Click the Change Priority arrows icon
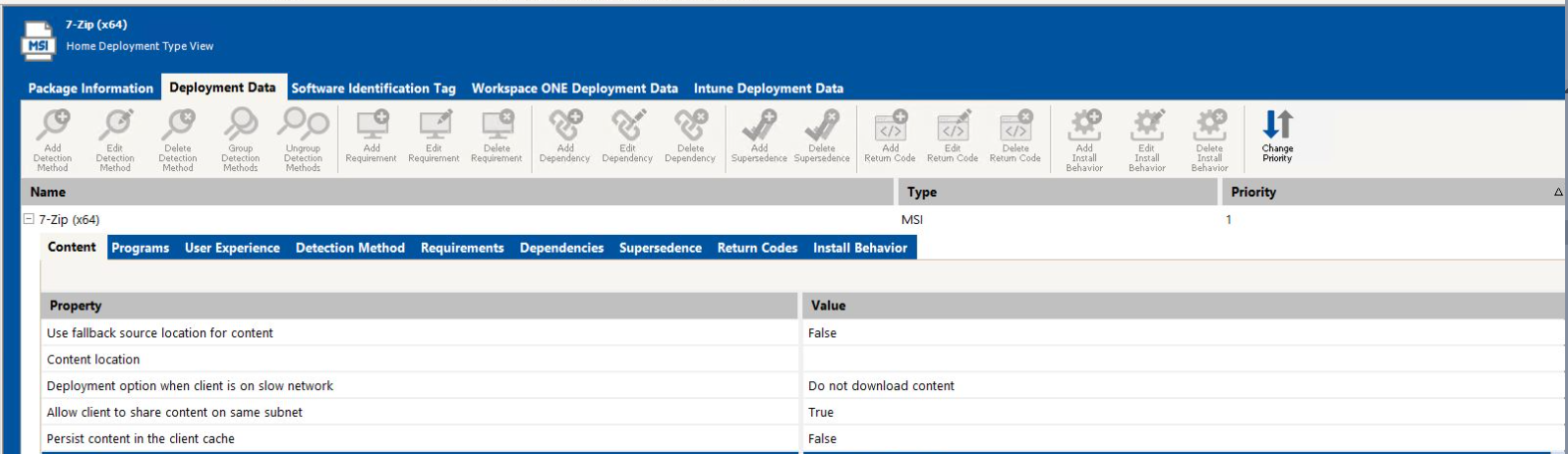This screenshot has height=454, width=1568. 1277,126
